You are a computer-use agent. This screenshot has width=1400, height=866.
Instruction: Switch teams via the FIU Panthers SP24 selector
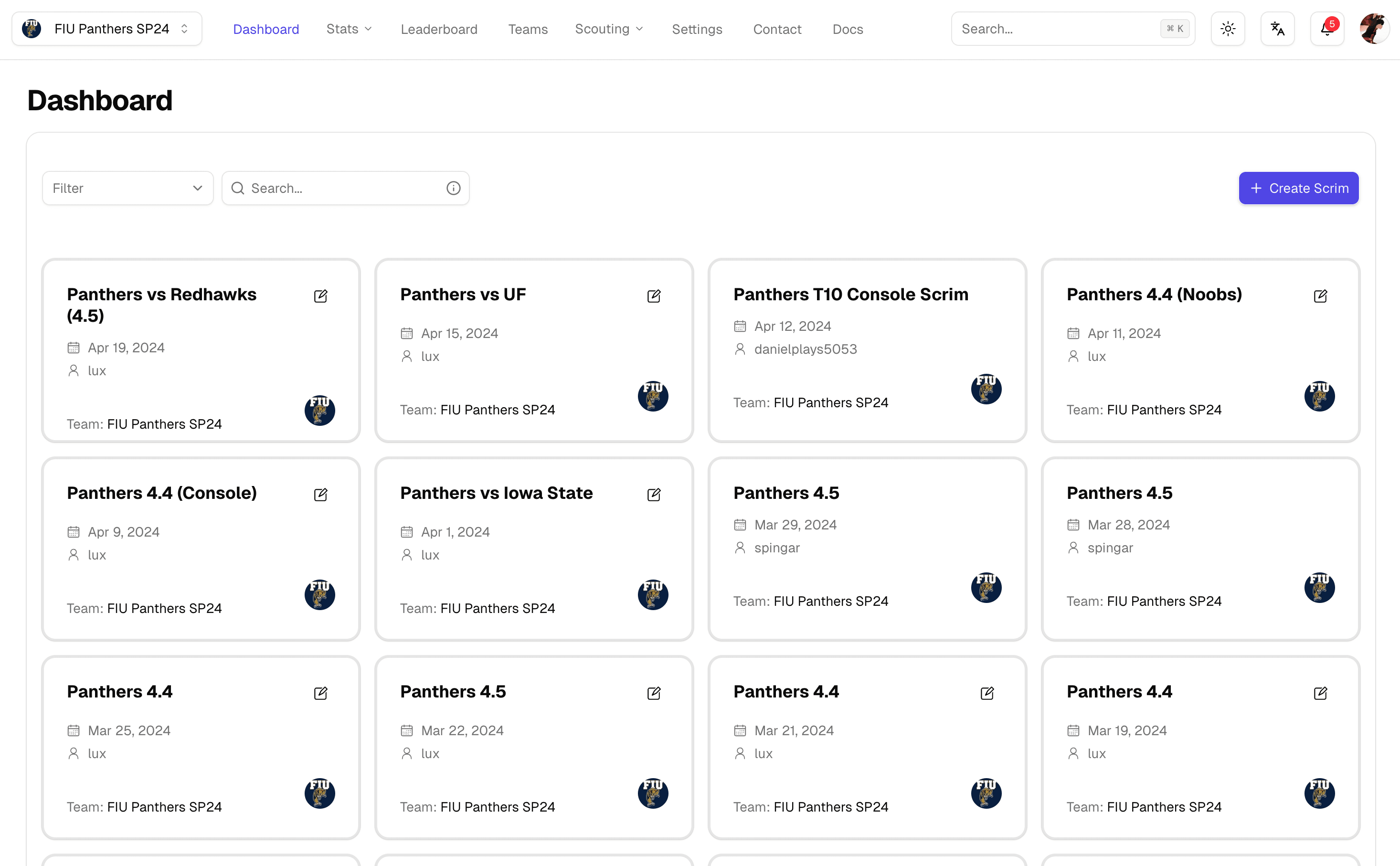click(106, 28)
